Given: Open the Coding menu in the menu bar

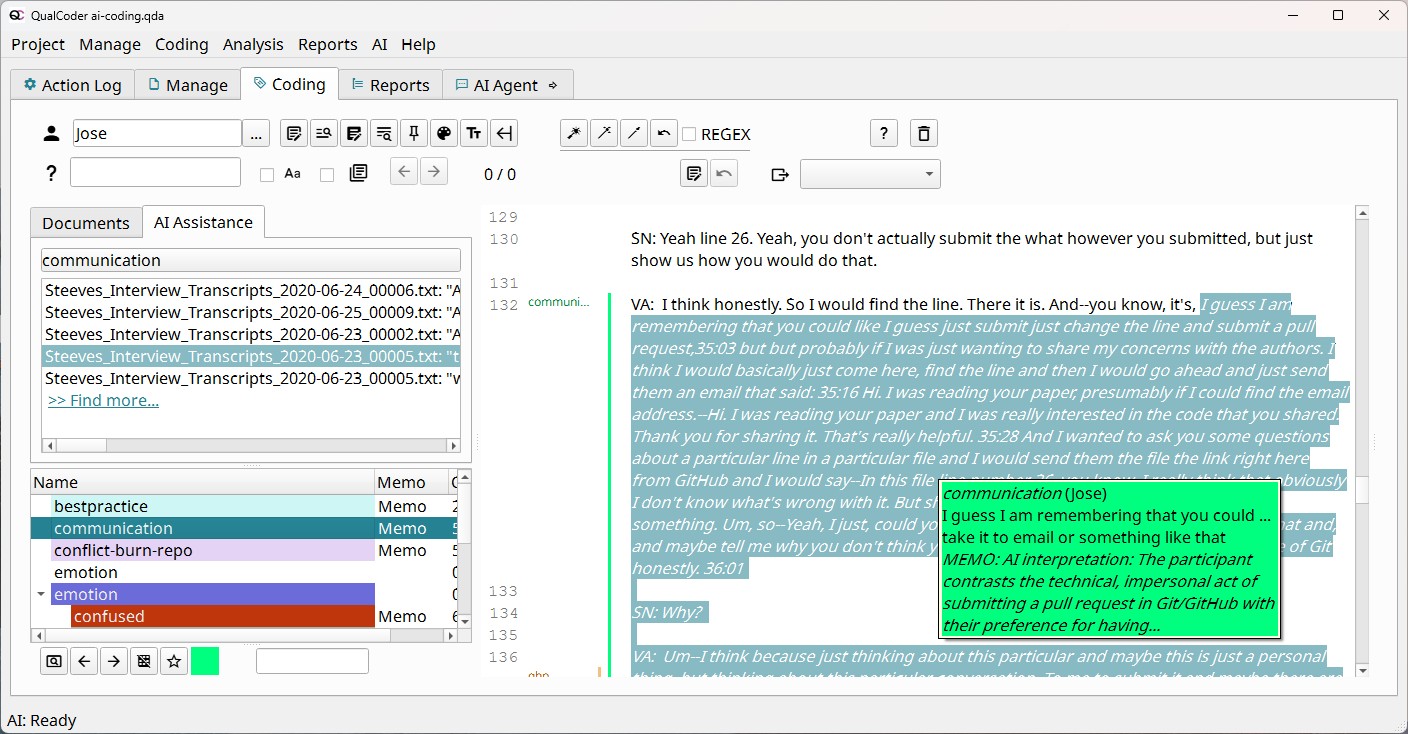Looking at the screenshot, I should tap(182, 44).
